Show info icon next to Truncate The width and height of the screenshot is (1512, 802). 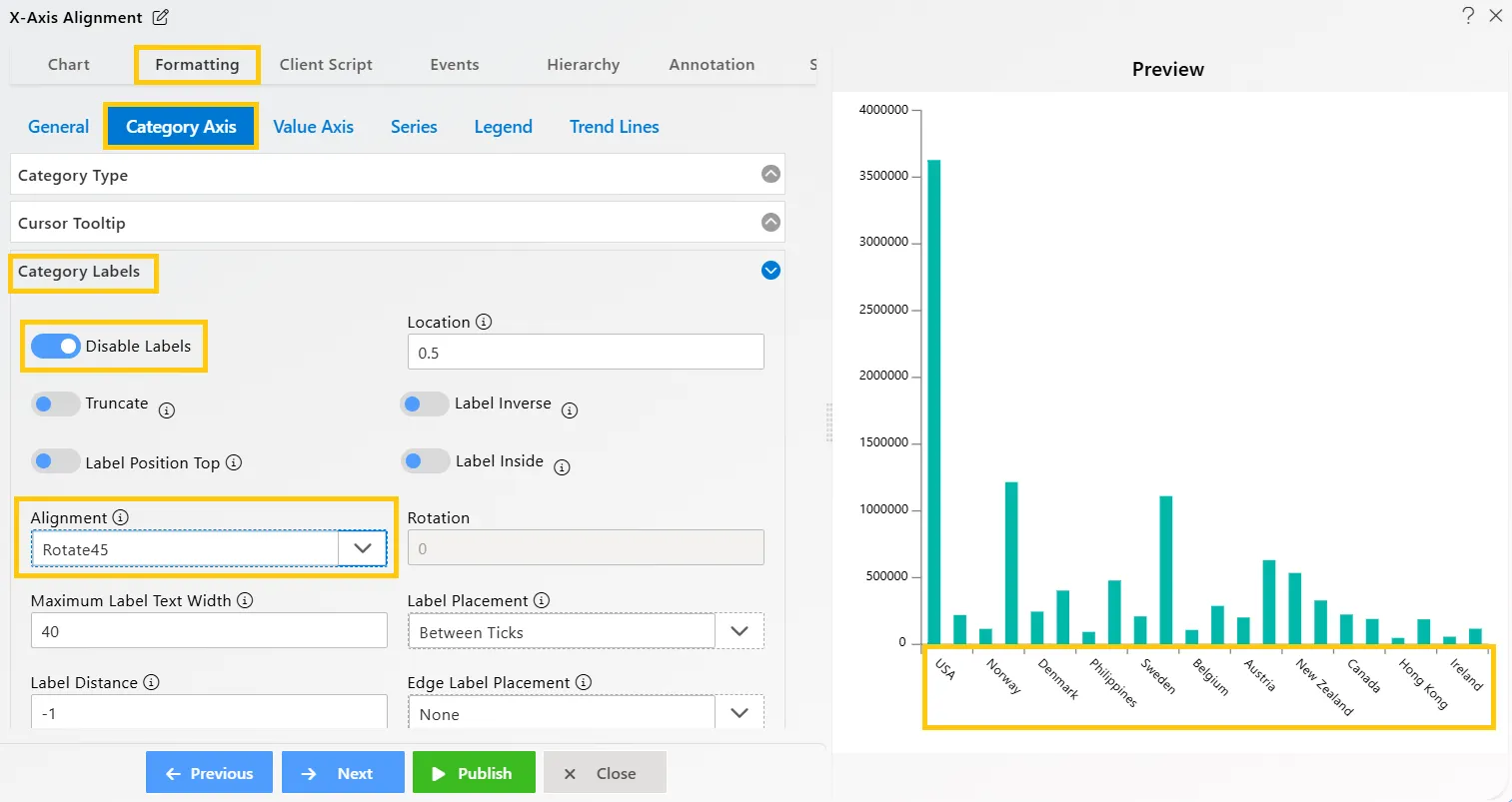pos(167,410)
